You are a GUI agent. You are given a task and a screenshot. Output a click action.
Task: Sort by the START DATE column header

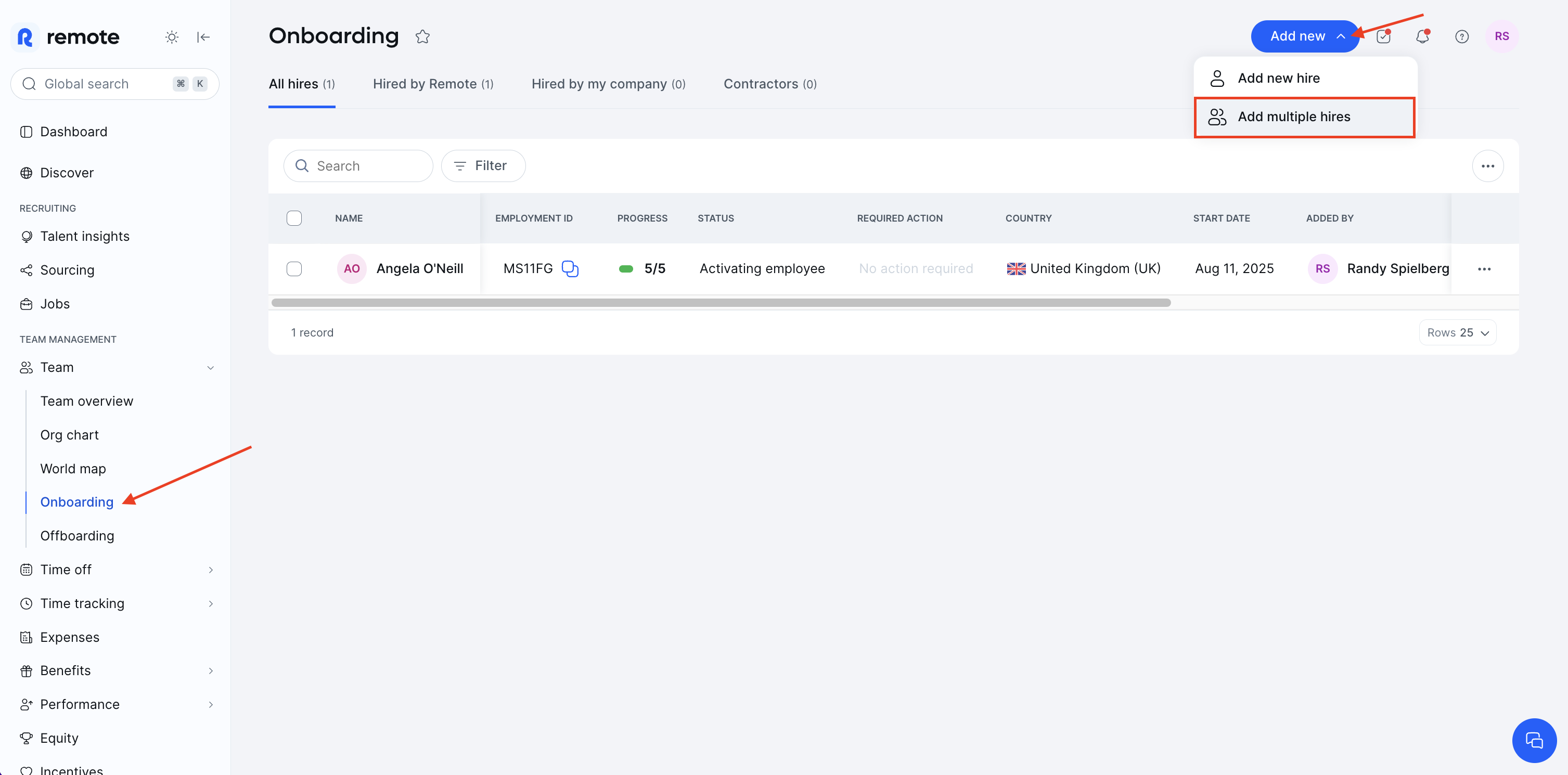click(1221, 218)
